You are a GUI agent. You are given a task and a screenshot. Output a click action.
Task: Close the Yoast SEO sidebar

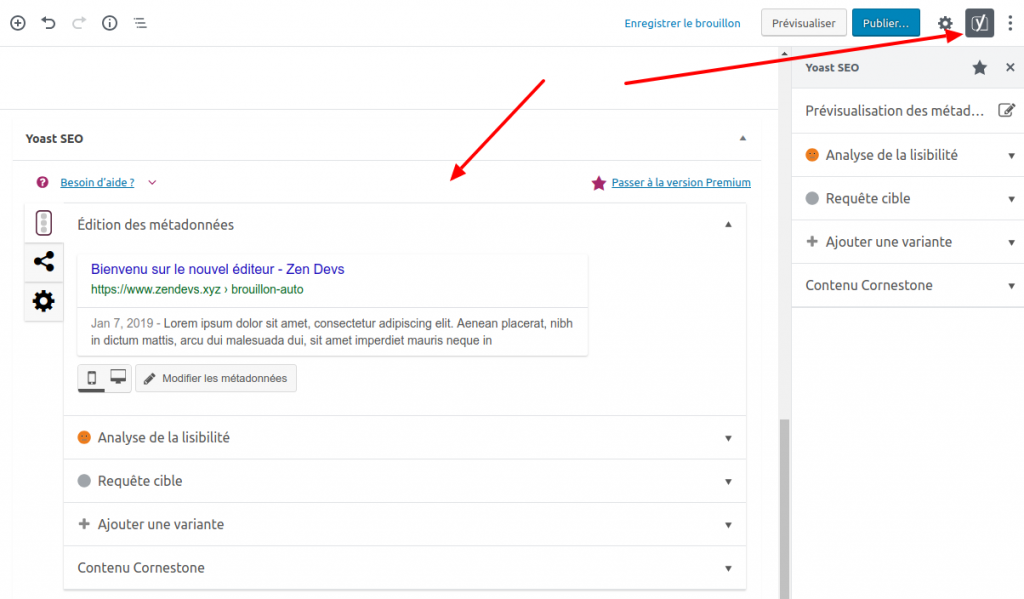click(1010, 67)
